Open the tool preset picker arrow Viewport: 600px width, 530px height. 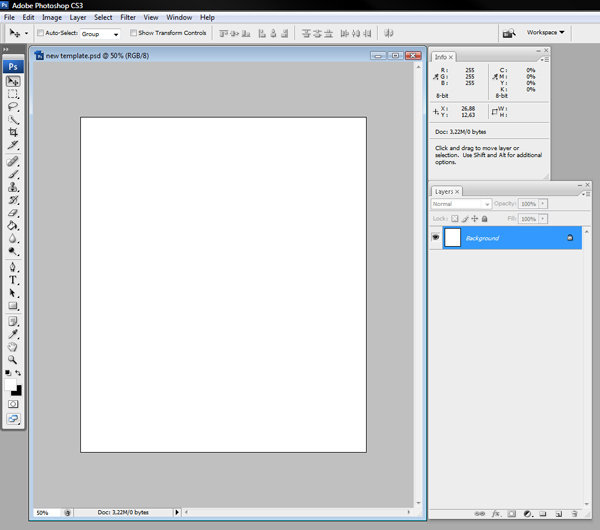pyautogui.click(x=26, y=33)
